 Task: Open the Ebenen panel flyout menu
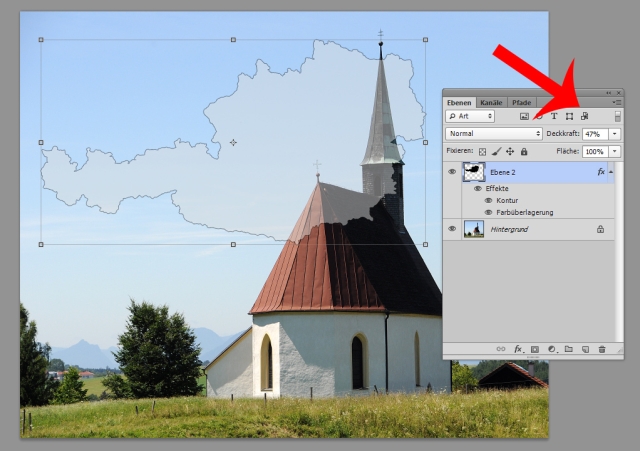click(617, 102)
